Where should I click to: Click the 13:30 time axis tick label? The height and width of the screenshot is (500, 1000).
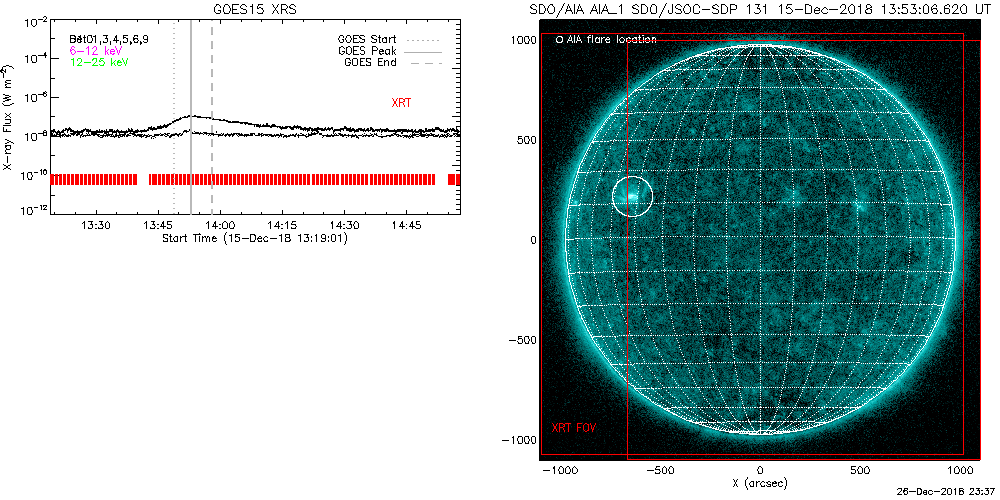(96, 226)
